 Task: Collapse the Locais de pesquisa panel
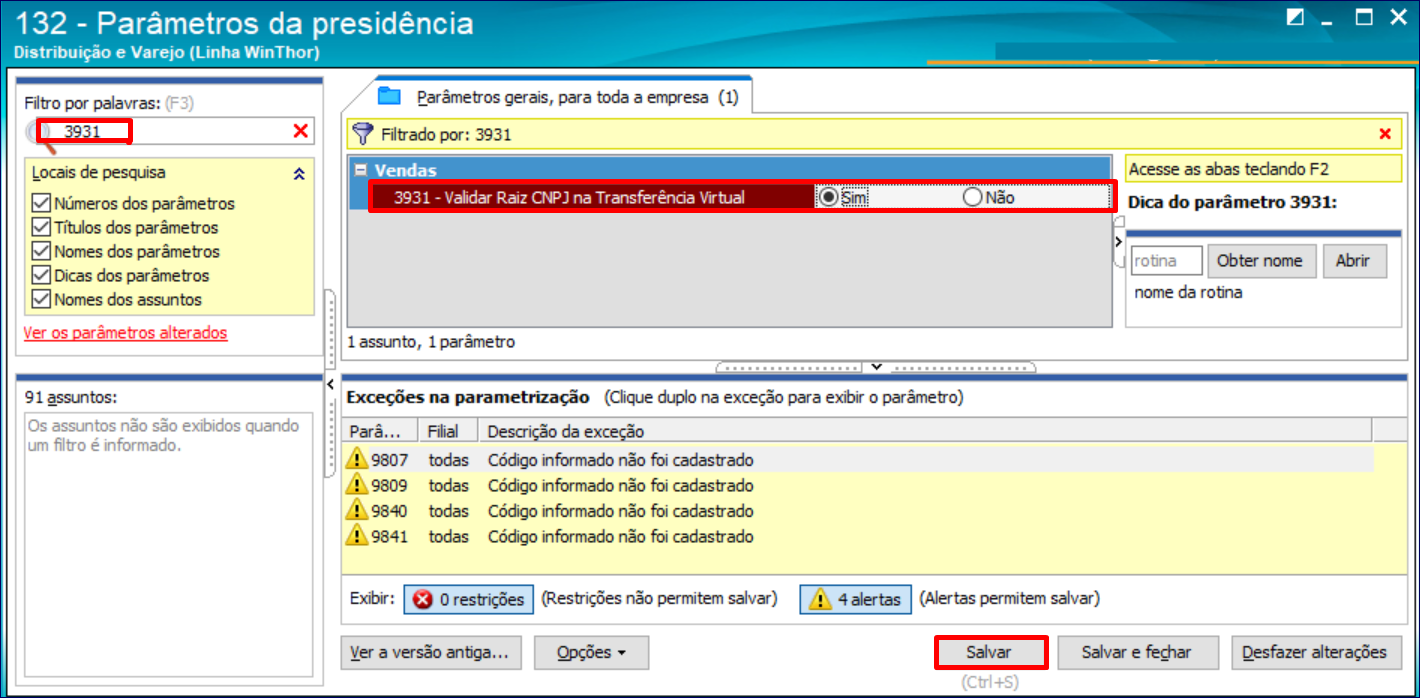tap(298, 173)
